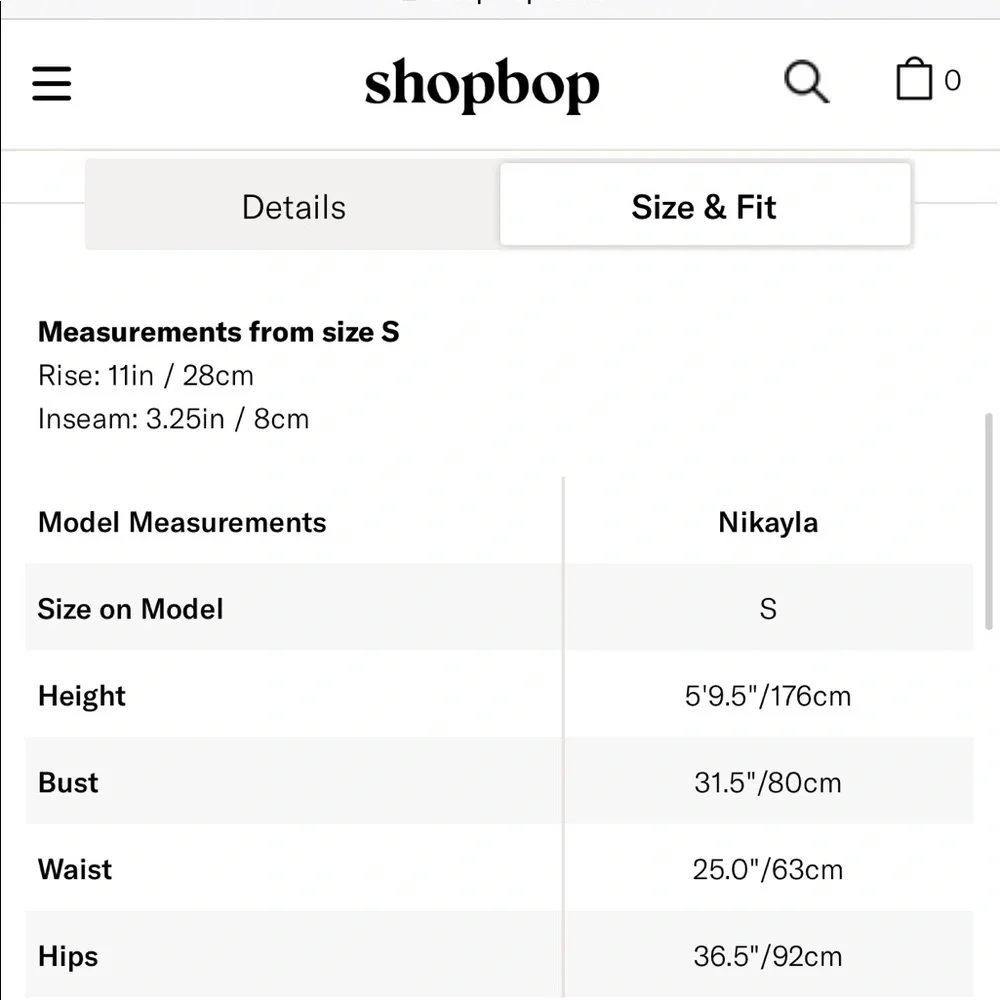This screenshot has height=1000, width=1000.
Task: Click the search magnifier icon
Action: pyautogui.click(x=806, y=82)
